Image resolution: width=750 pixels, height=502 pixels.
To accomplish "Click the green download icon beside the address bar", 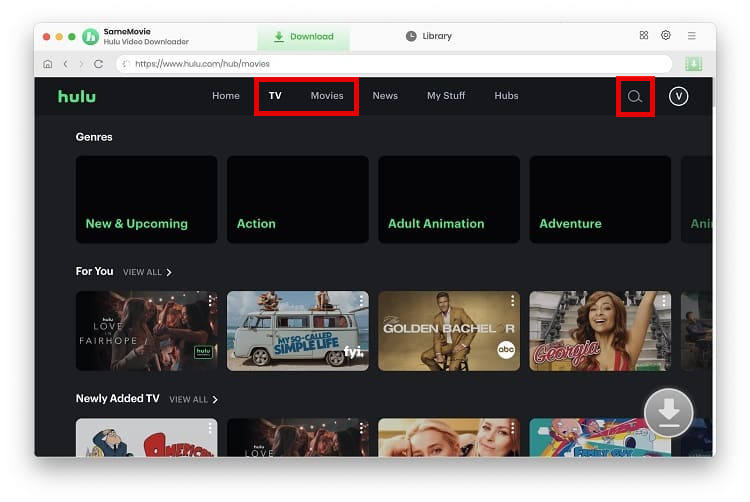I will (693, 64).
